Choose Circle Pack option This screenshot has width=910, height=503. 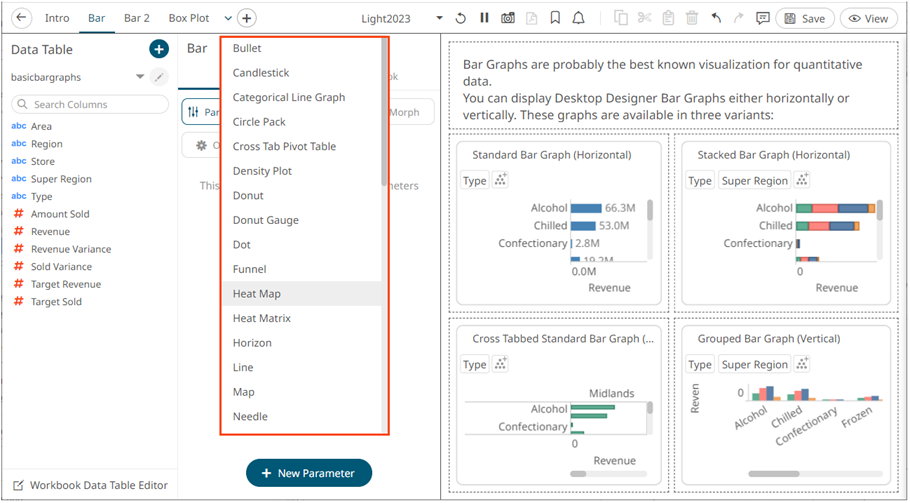[x=302, y=122]
